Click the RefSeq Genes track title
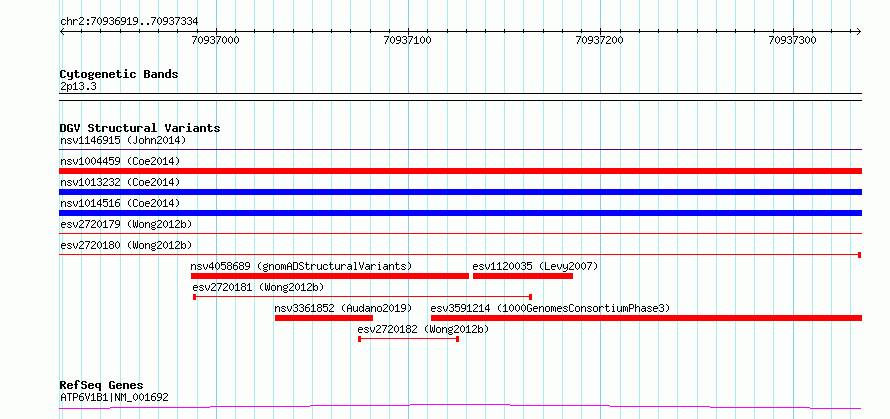Image resolution: width=890 pixels, height=419 pixels. 102,386
